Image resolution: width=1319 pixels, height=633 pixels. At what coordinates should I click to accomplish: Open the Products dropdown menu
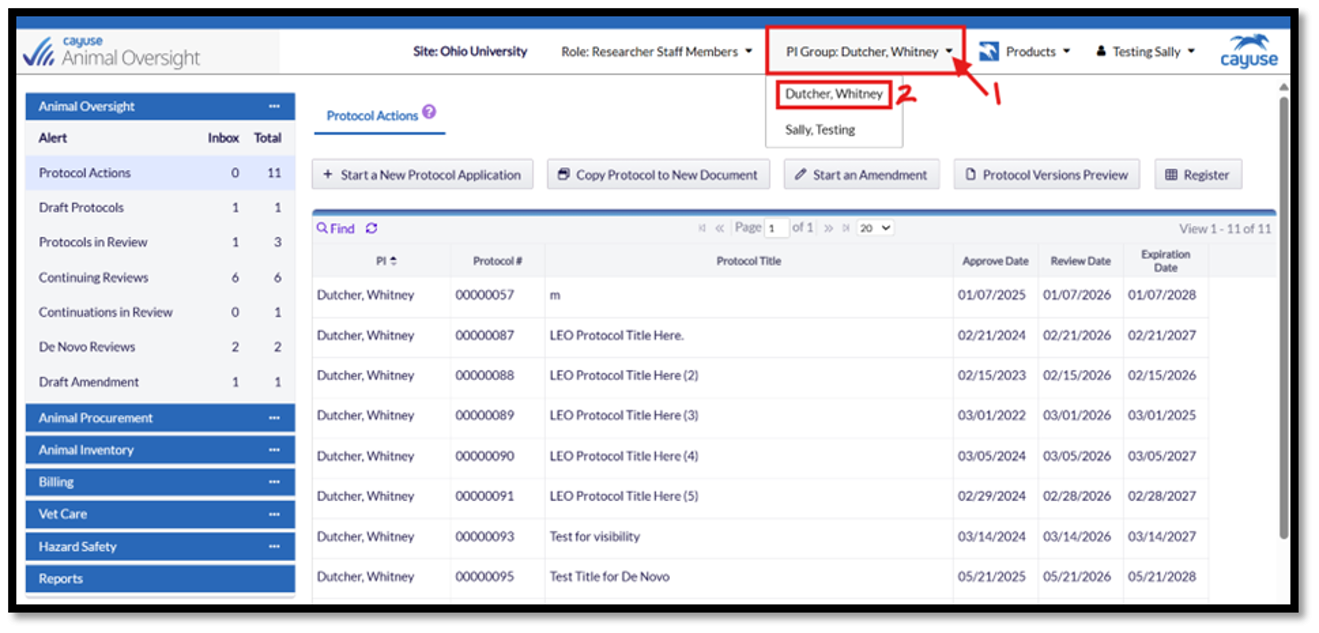pos(1024,52)
